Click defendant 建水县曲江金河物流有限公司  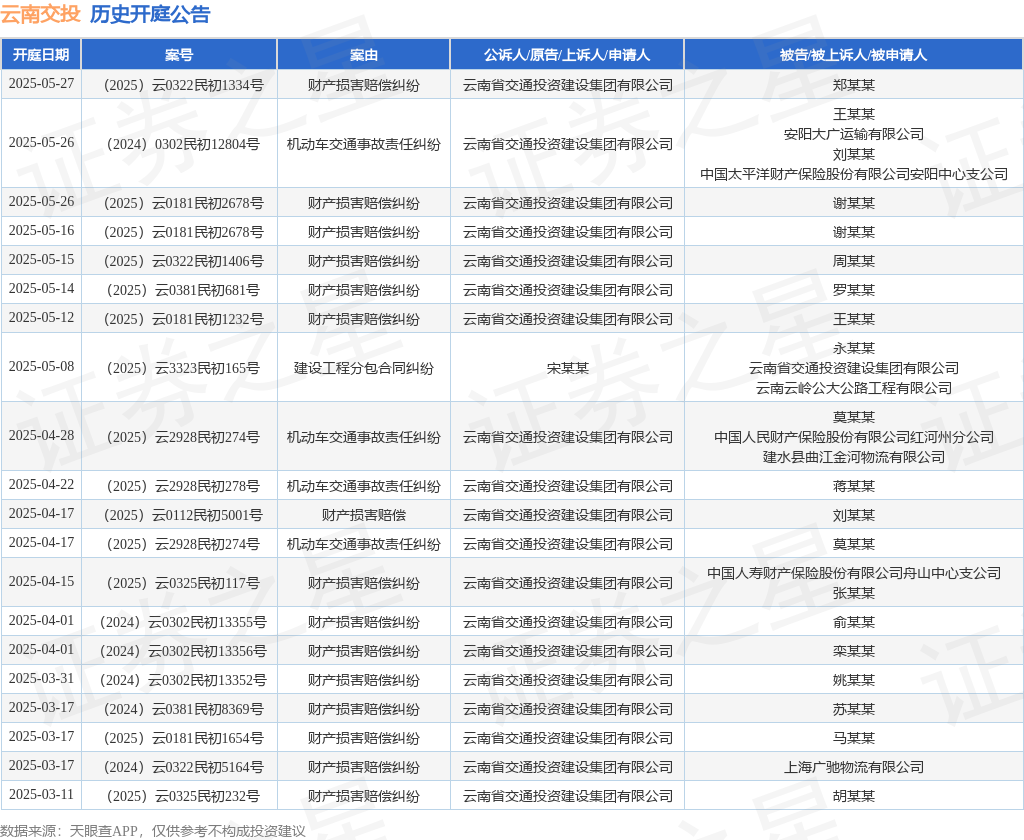point(853,457)
